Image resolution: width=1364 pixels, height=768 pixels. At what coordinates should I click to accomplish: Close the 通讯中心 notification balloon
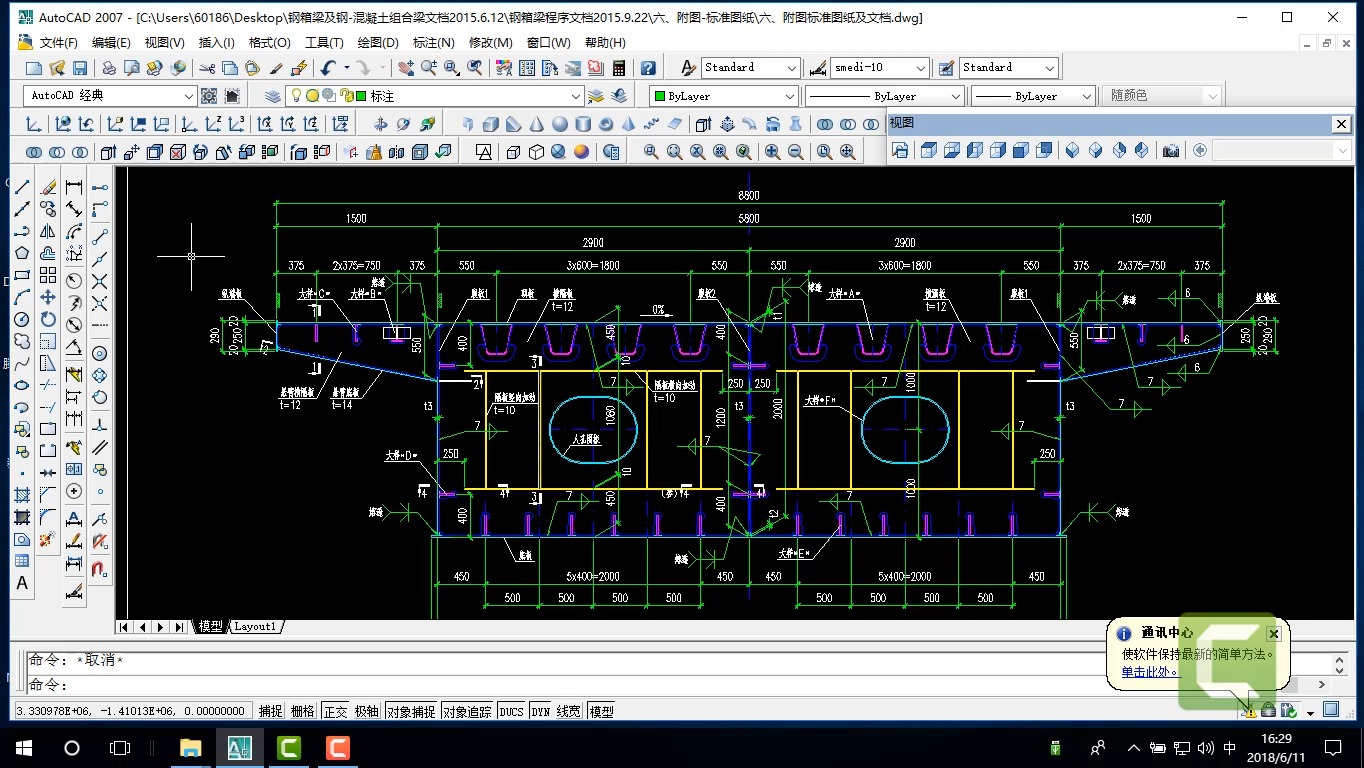(x=1273, y=634)
